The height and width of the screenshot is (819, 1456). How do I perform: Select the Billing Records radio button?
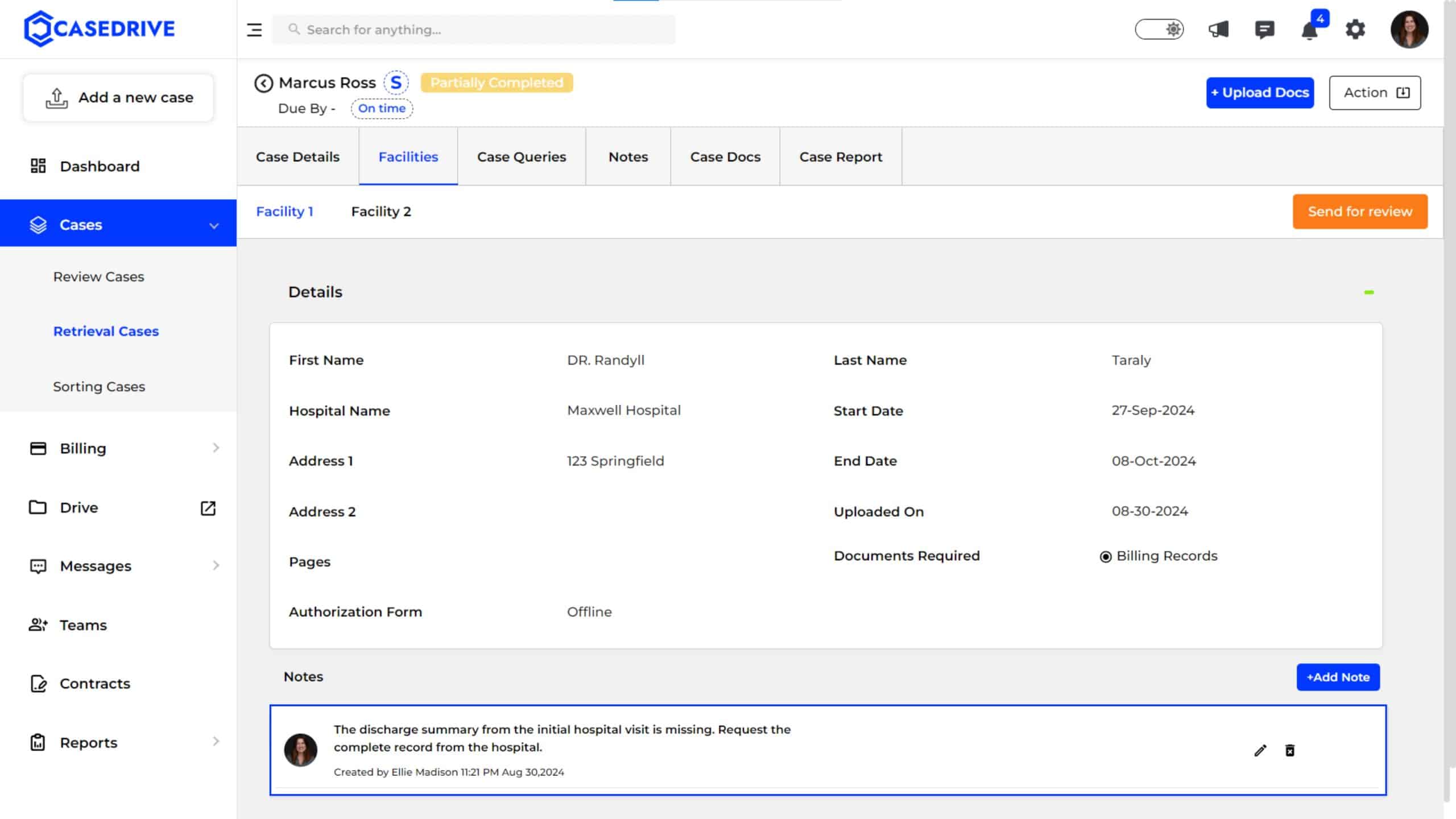[x=1106, y=557]
